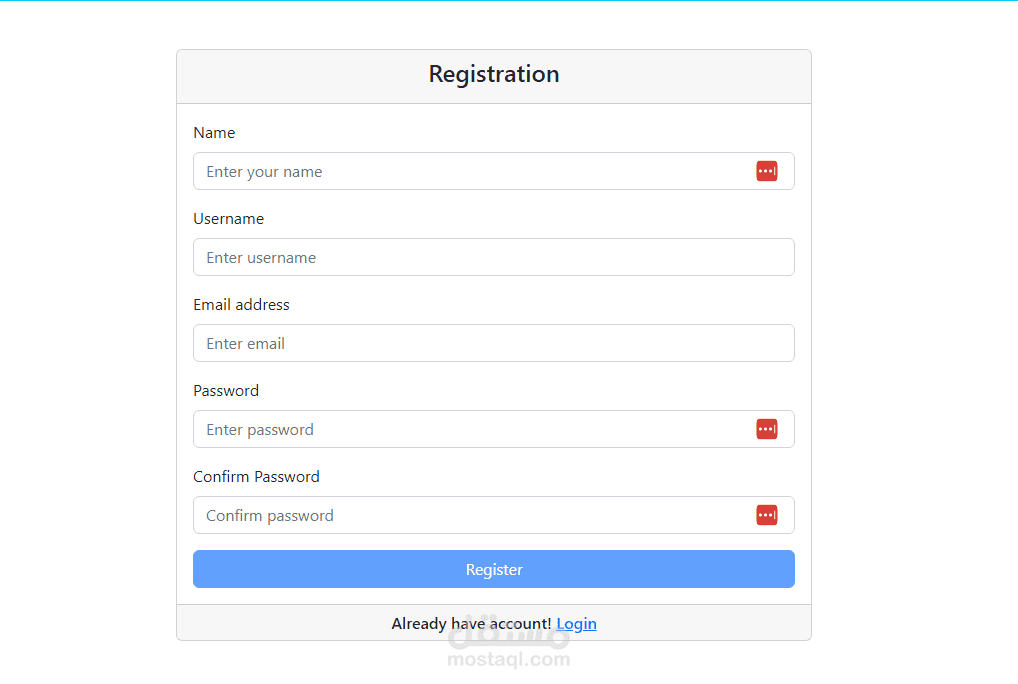Open password manager icon in Confirm Password field

point(767,515)
